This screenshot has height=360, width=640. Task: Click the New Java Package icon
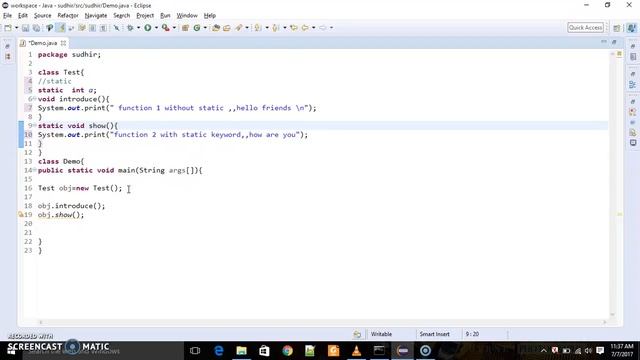[x=185, y=28]
